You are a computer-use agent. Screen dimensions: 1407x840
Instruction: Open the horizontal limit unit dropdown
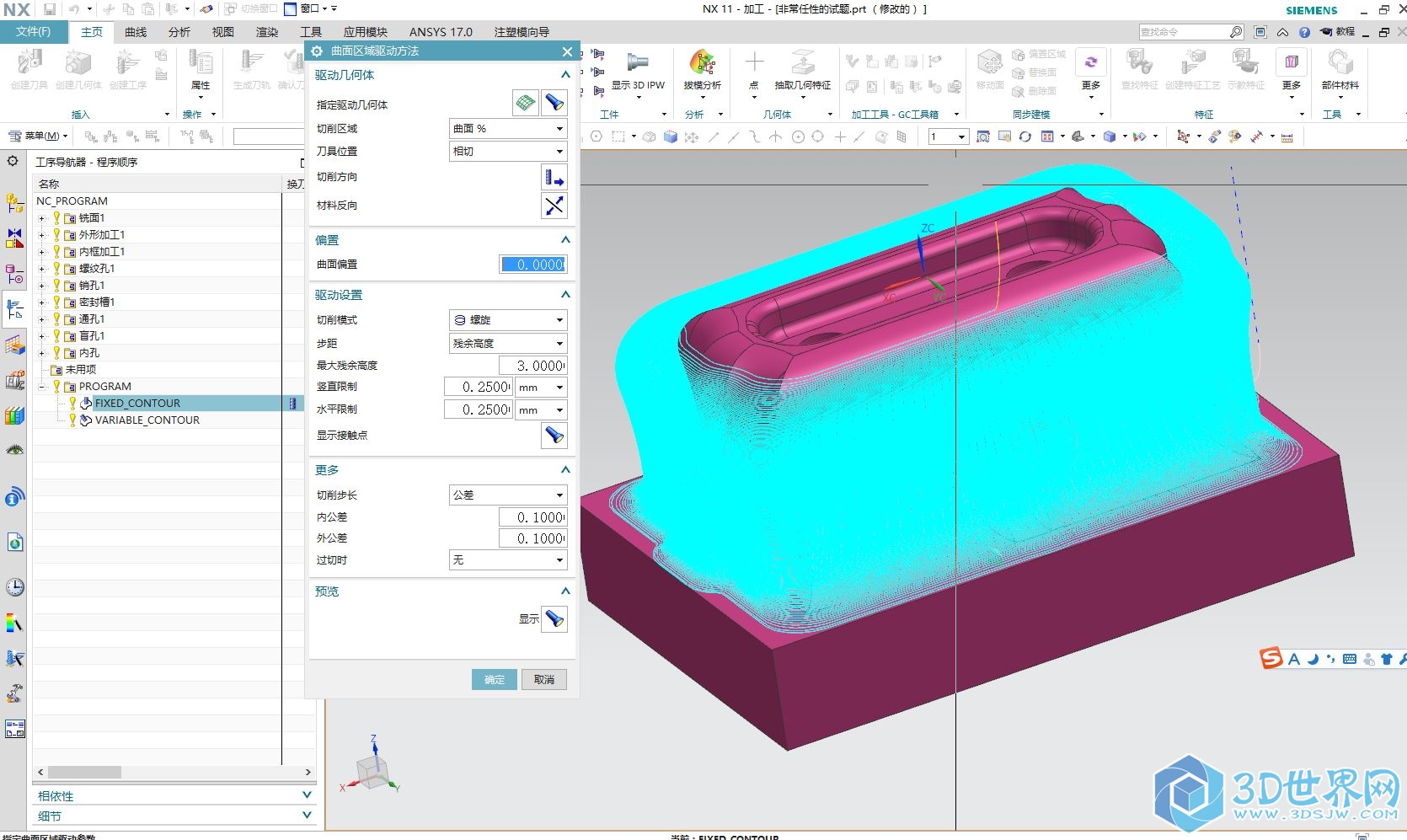(x=541, y=410)
